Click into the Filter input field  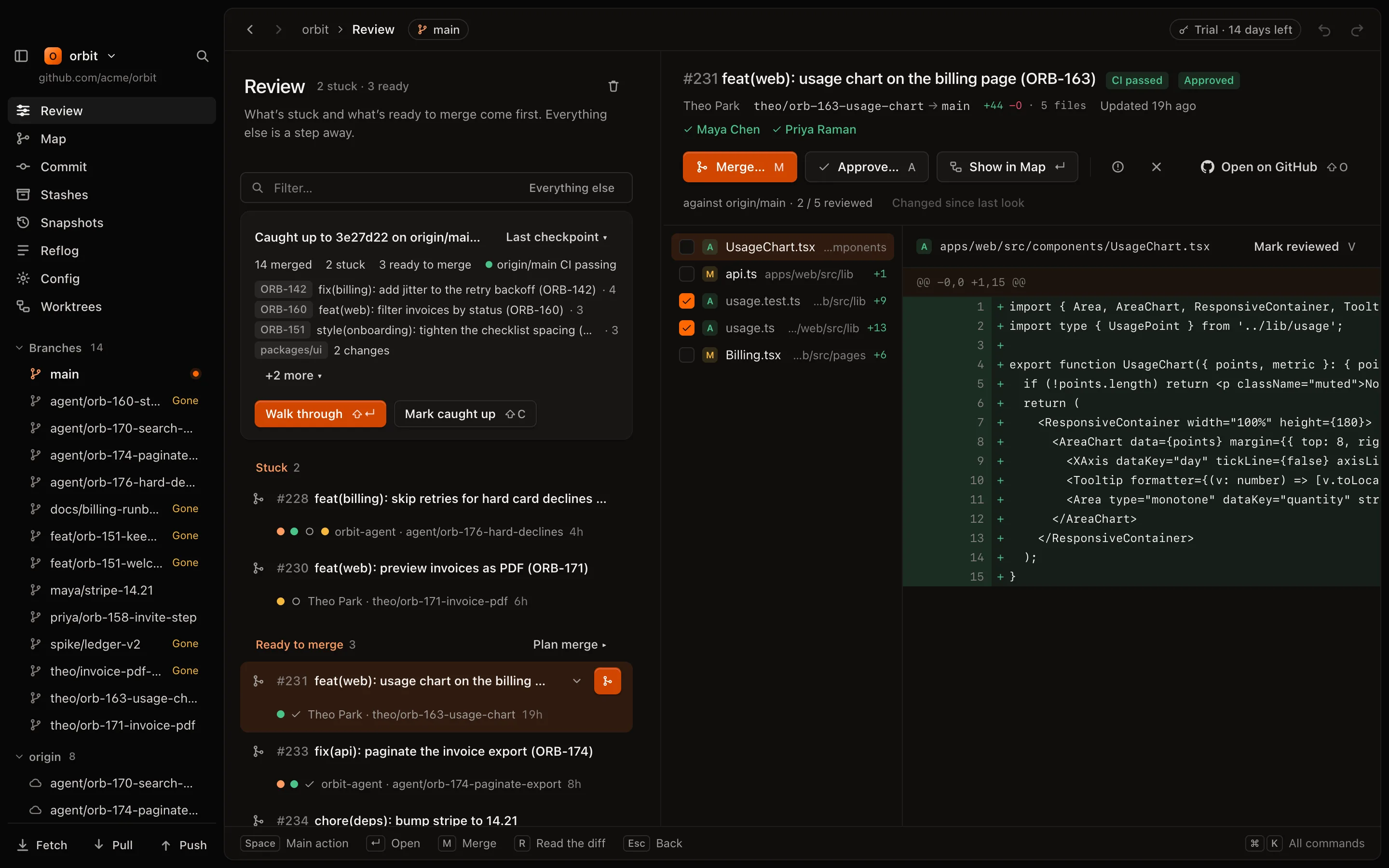tap(436, 188)
